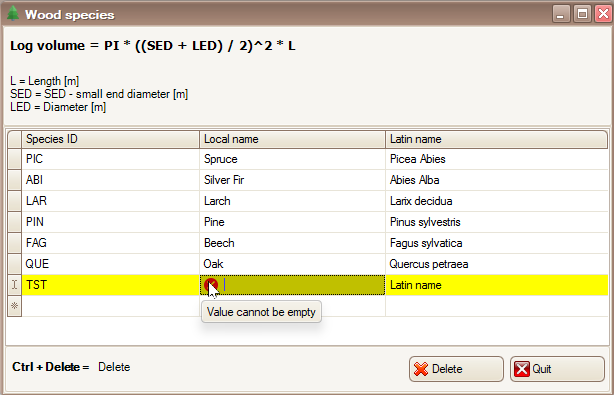The image size is (614, 395).
Task: Click the Larch local name cell
Action: pyautogui.click(x=293, y=201)
